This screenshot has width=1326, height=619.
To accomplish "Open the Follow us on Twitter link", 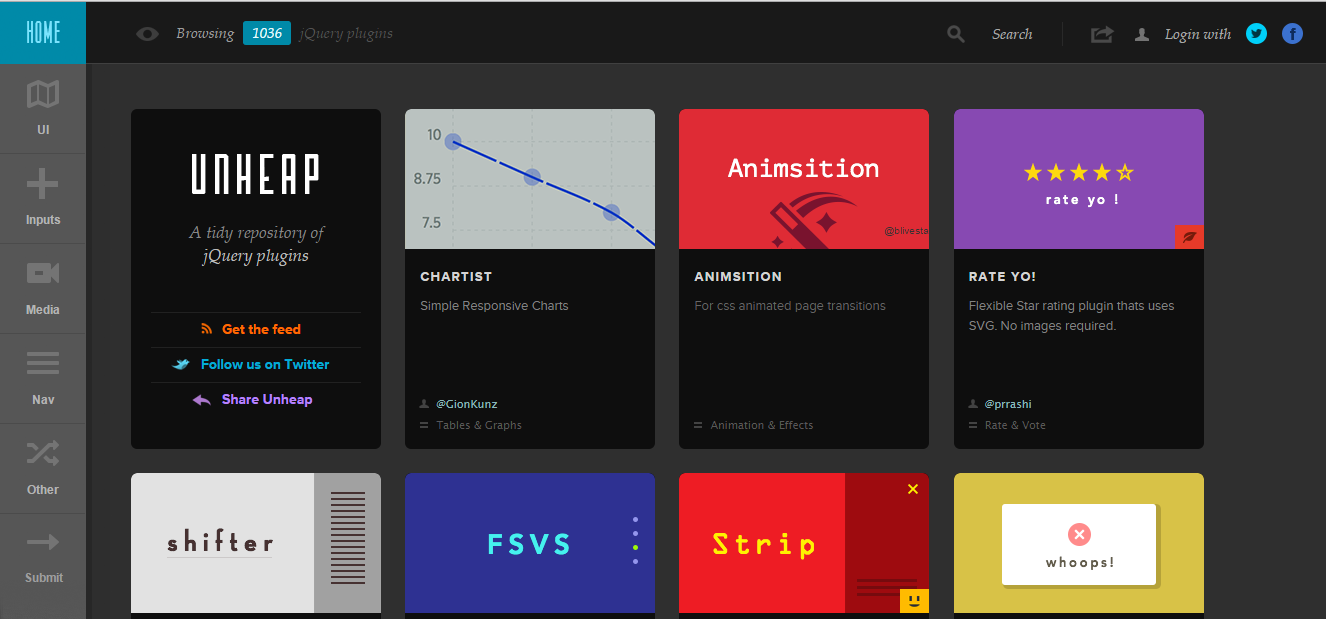I will click(265, 364).
